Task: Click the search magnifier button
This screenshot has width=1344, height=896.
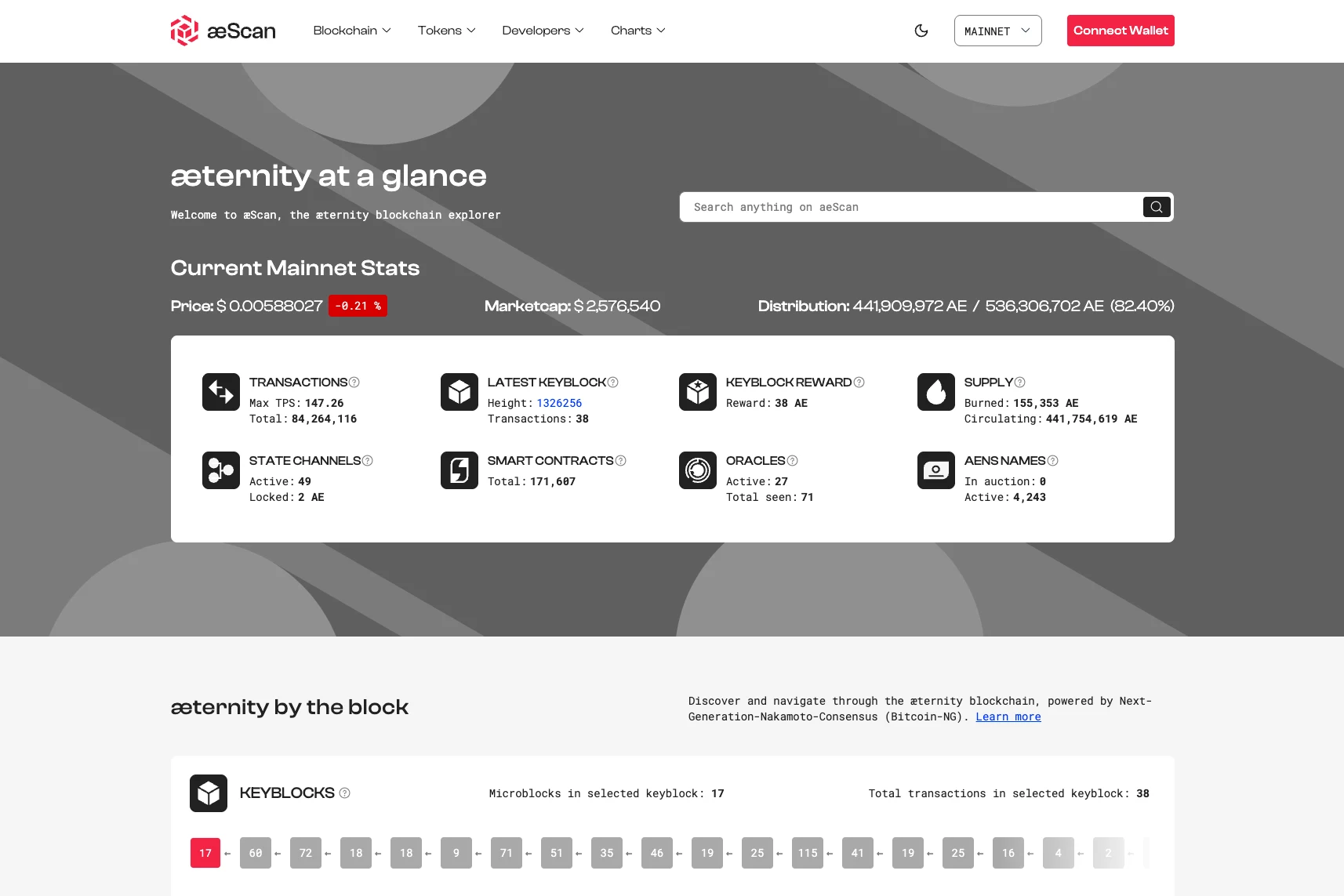Action: 1157,207
